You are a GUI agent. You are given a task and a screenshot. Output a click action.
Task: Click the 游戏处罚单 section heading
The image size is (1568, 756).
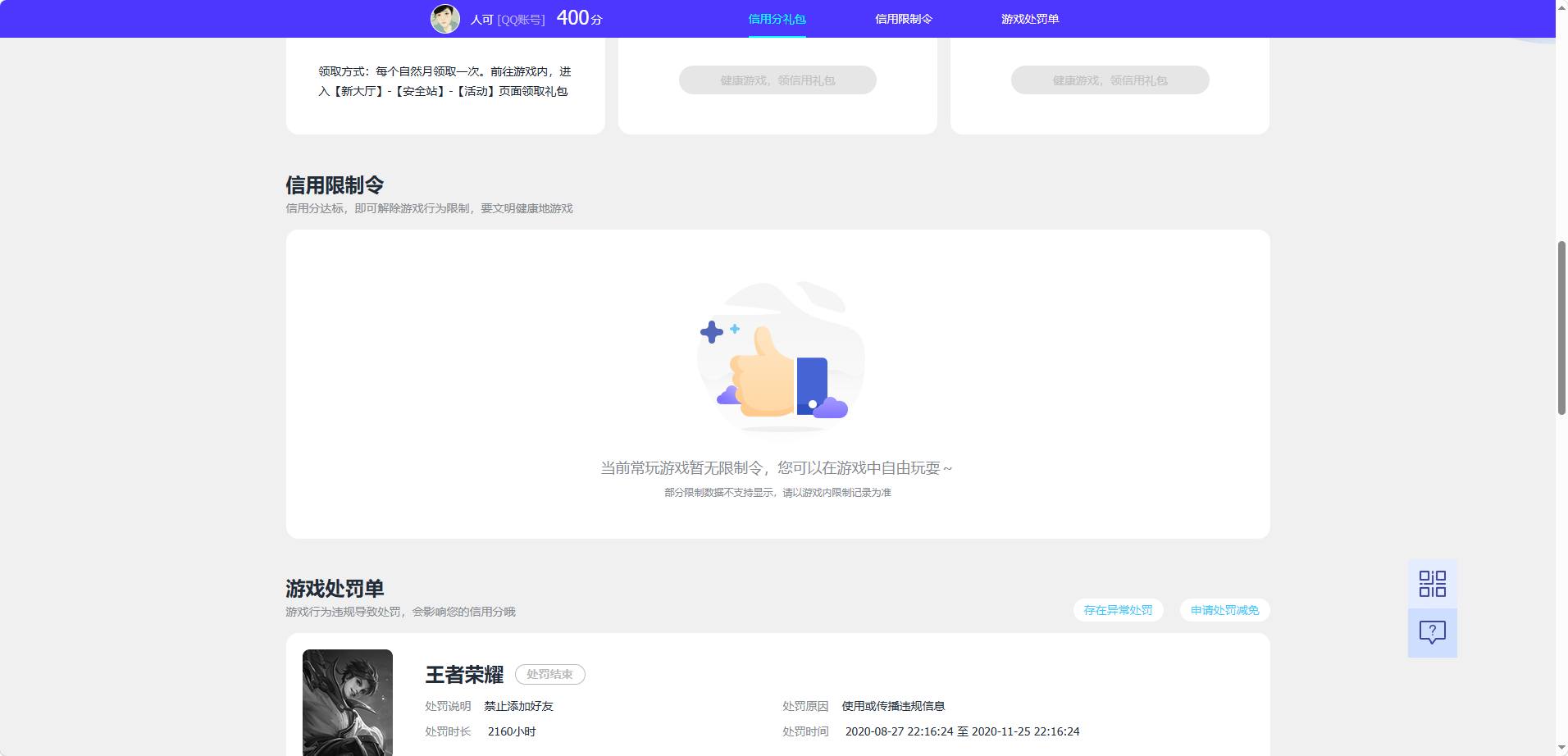(x=335, y=589)
